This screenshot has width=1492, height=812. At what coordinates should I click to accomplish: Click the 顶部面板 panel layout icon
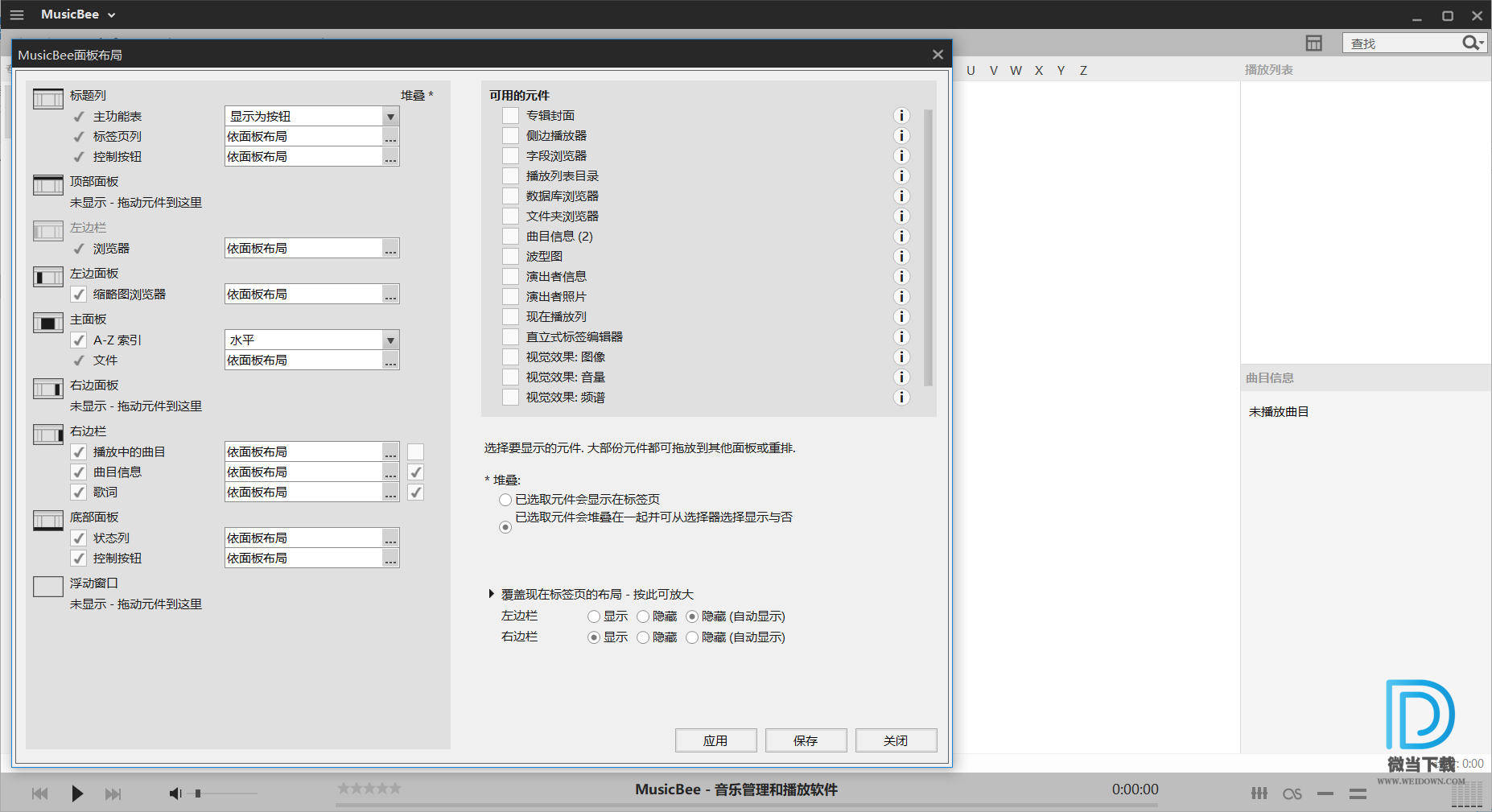click(48, 185)
